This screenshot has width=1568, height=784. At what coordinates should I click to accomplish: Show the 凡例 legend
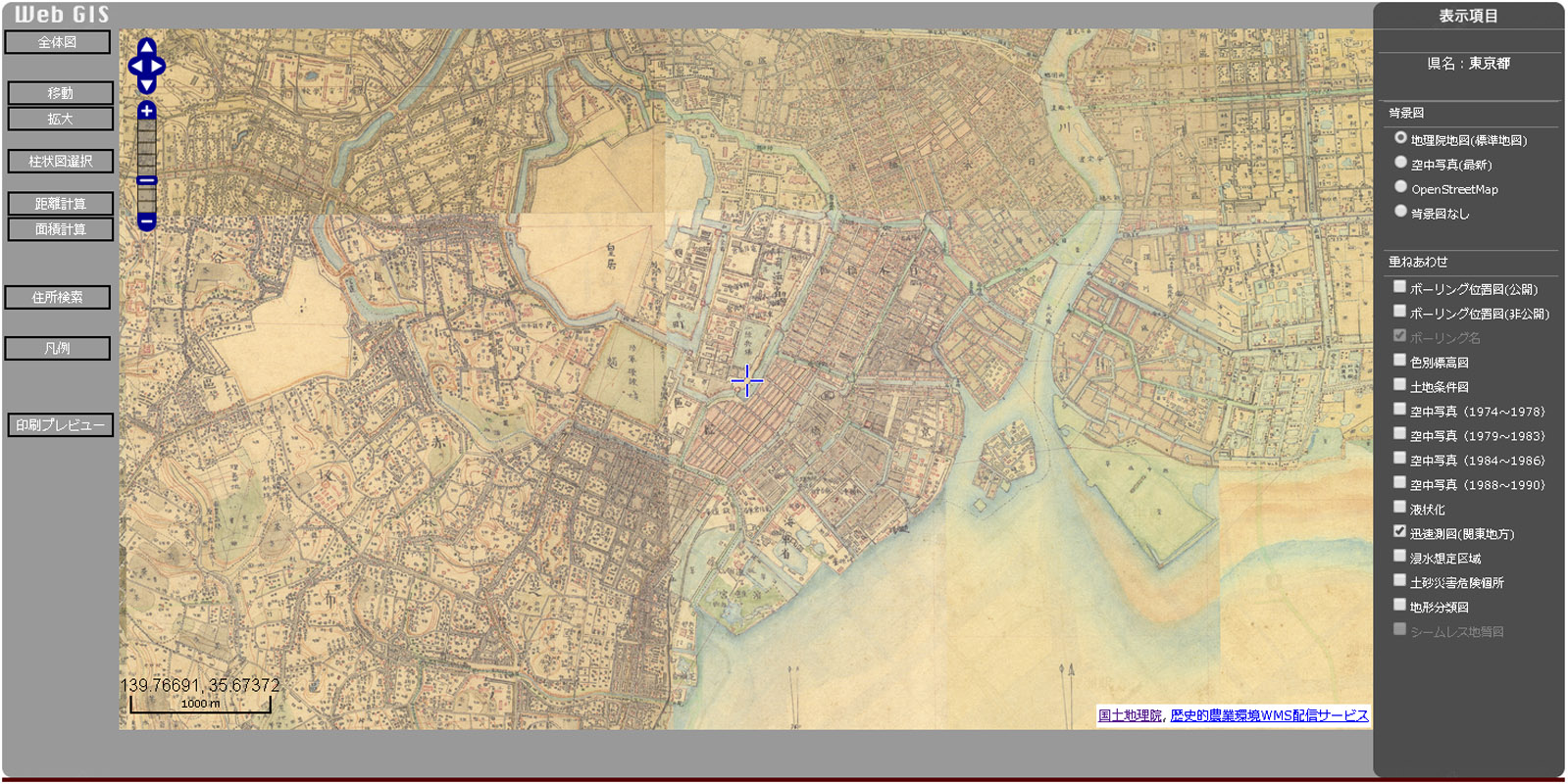(58, 348)
